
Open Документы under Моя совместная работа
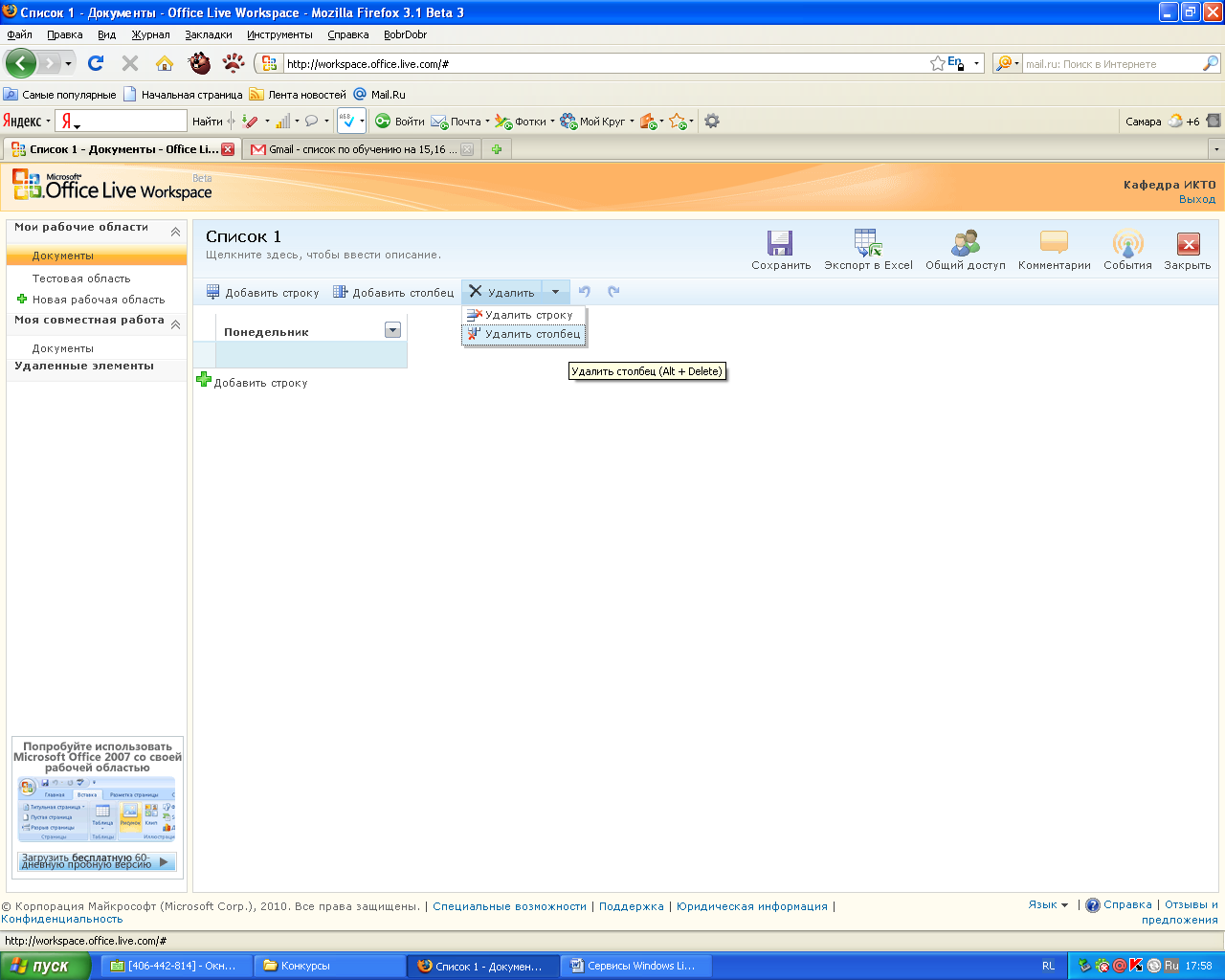tap(63, 348)
